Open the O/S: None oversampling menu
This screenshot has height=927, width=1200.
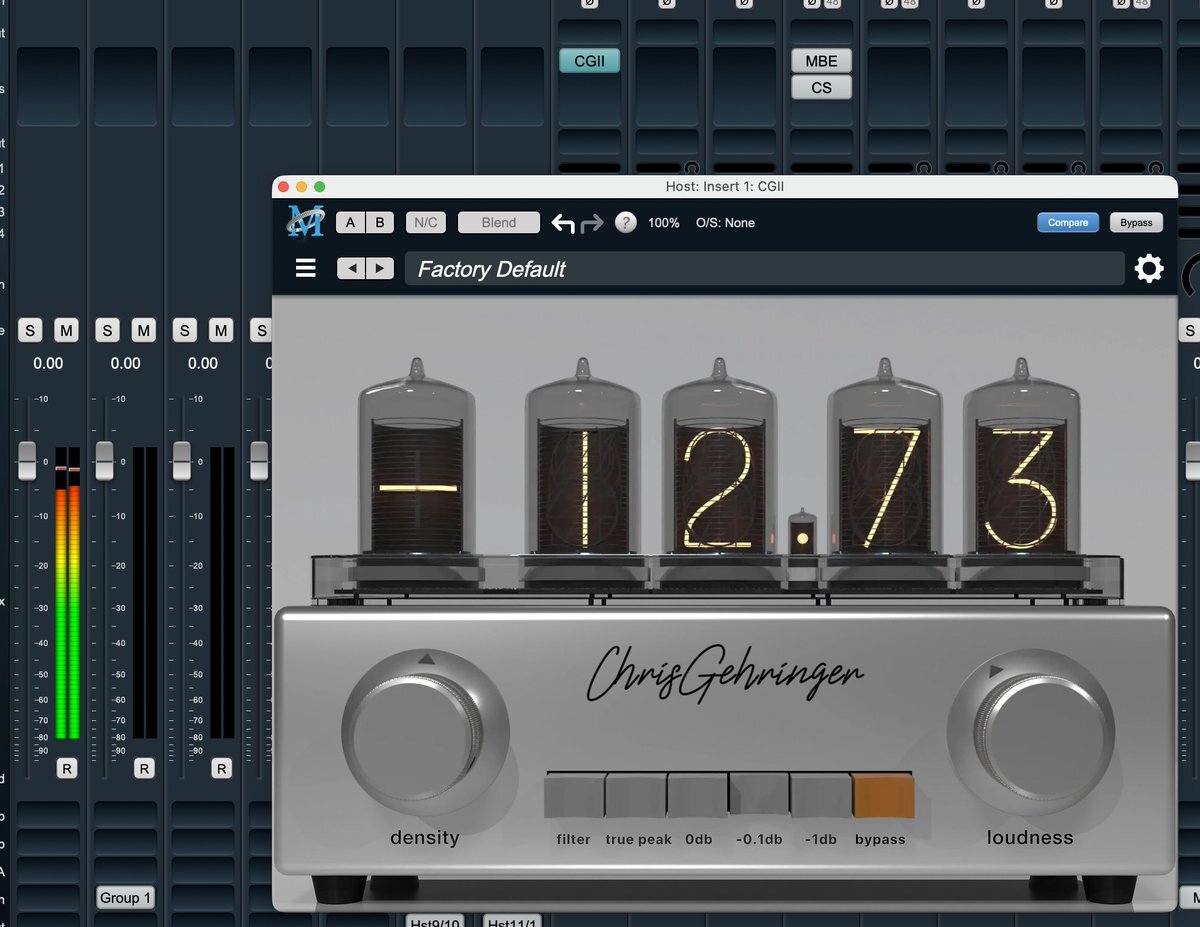(x=725, y=223)
